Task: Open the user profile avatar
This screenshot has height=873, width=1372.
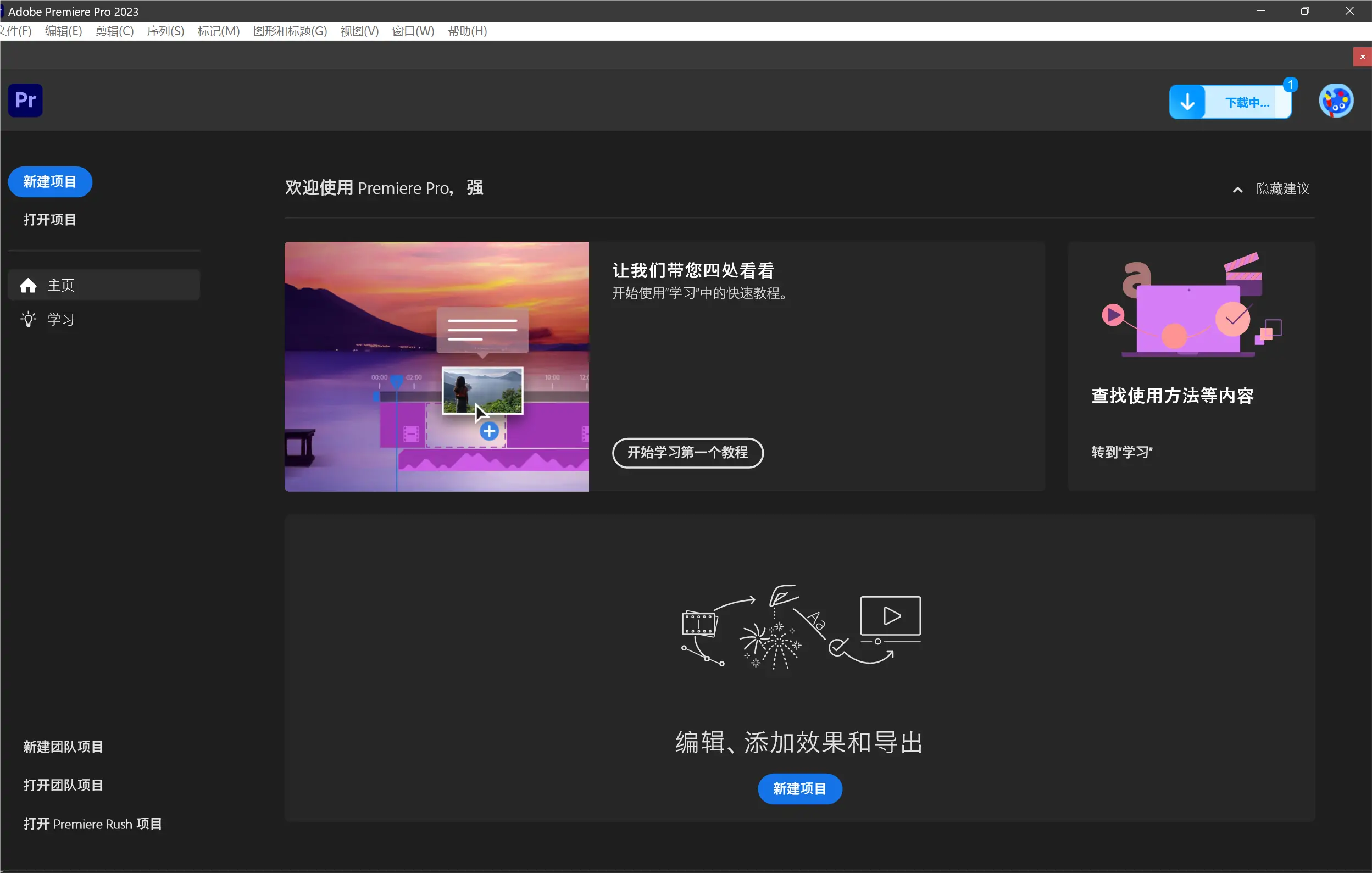Action: [x=1336, y=102]
